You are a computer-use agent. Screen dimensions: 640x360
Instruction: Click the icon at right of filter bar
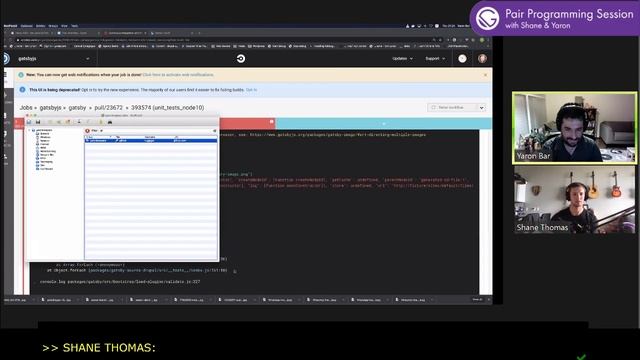(x=214, y=131)
